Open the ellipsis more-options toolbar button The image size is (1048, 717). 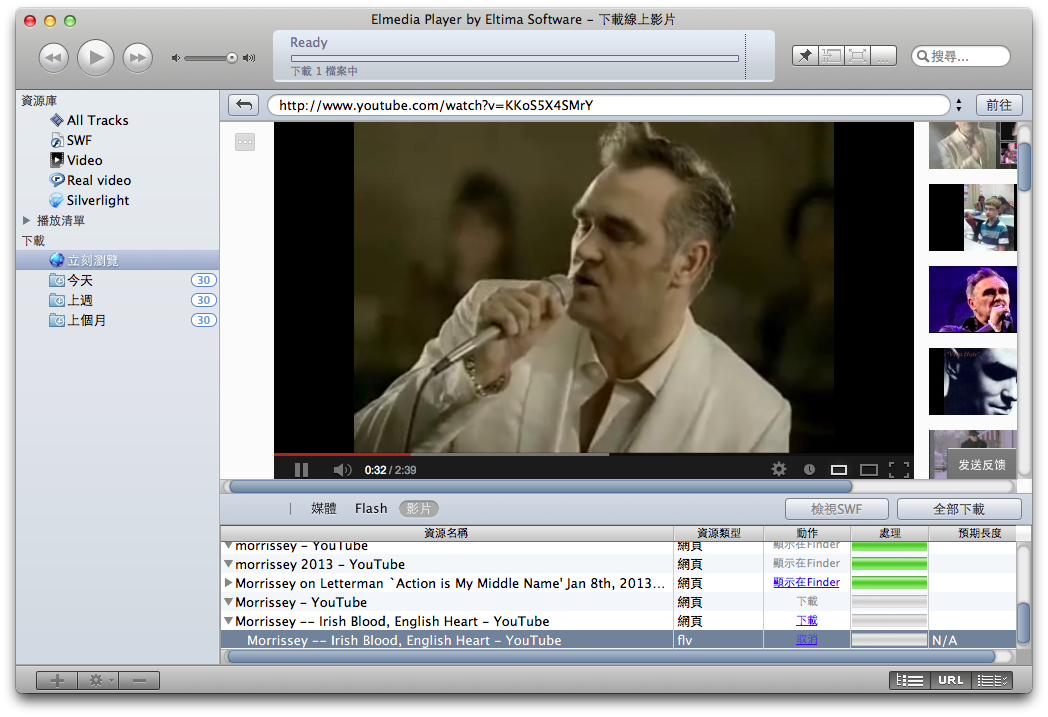[884, 55]
